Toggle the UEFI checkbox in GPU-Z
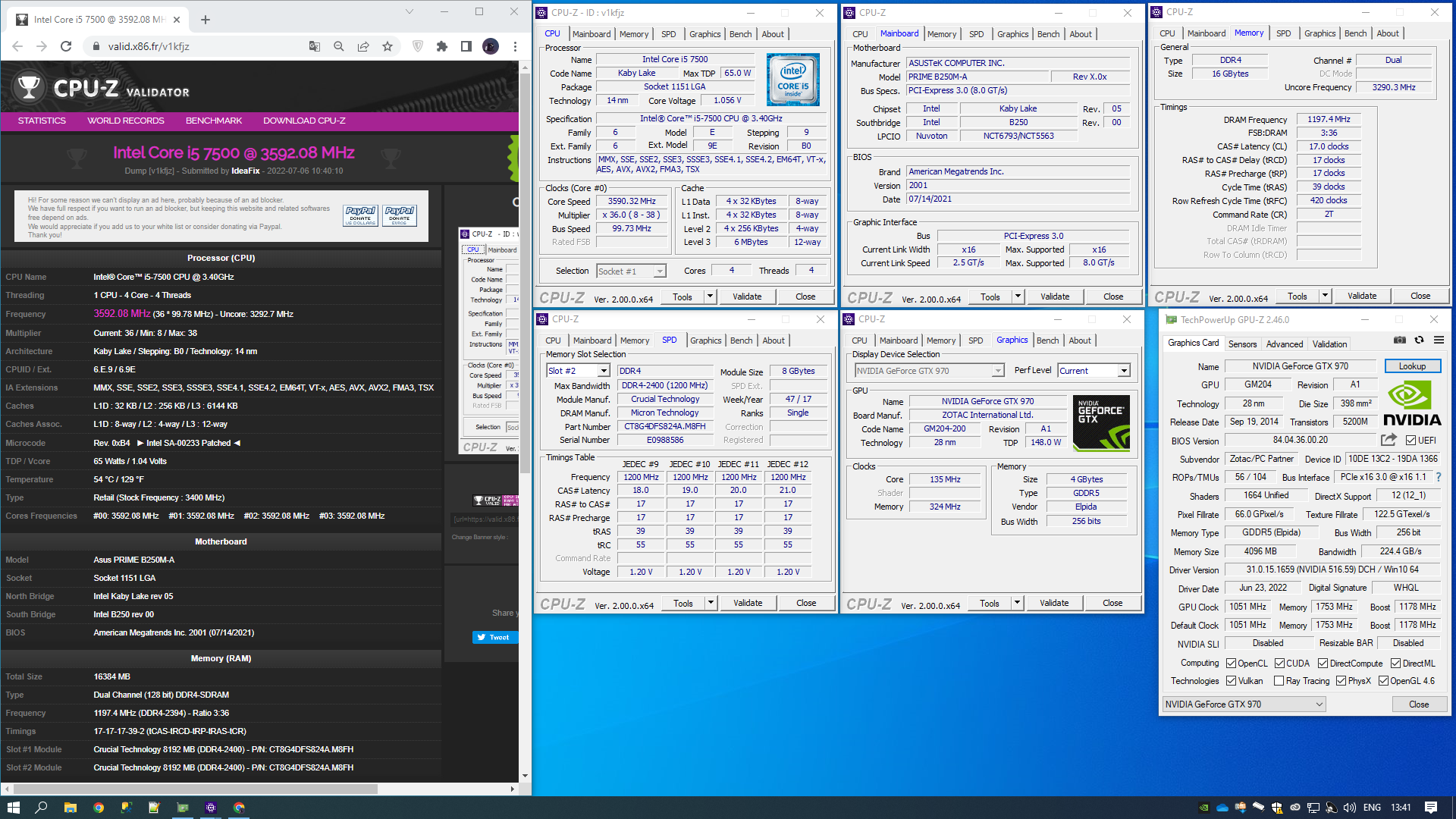 [x=1410, y=441]
